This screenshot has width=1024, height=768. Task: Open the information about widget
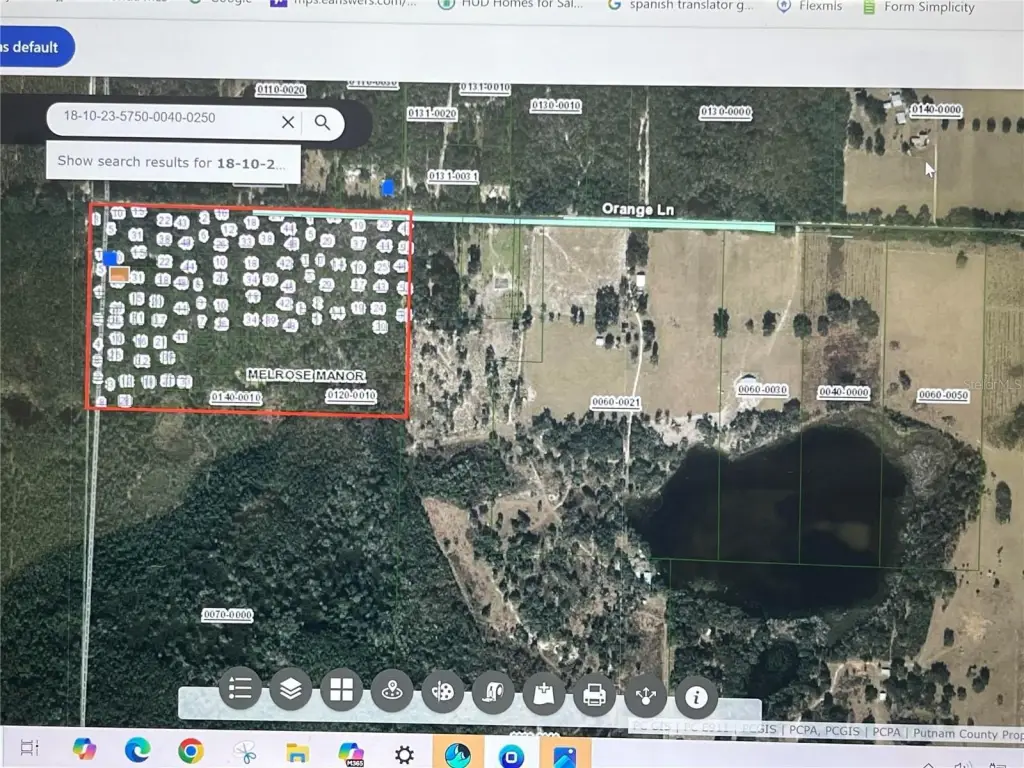696,696
